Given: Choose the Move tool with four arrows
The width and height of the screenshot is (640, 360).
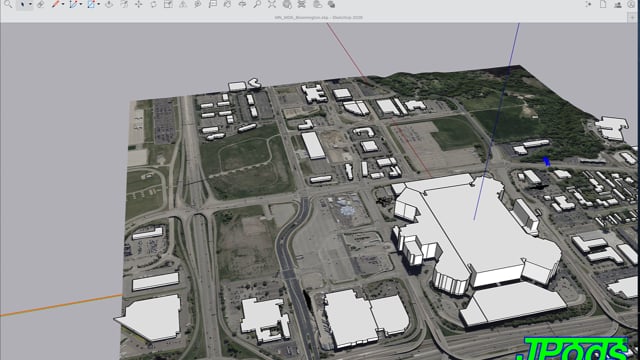Looking at the screenshot, I should coord(139,4).
